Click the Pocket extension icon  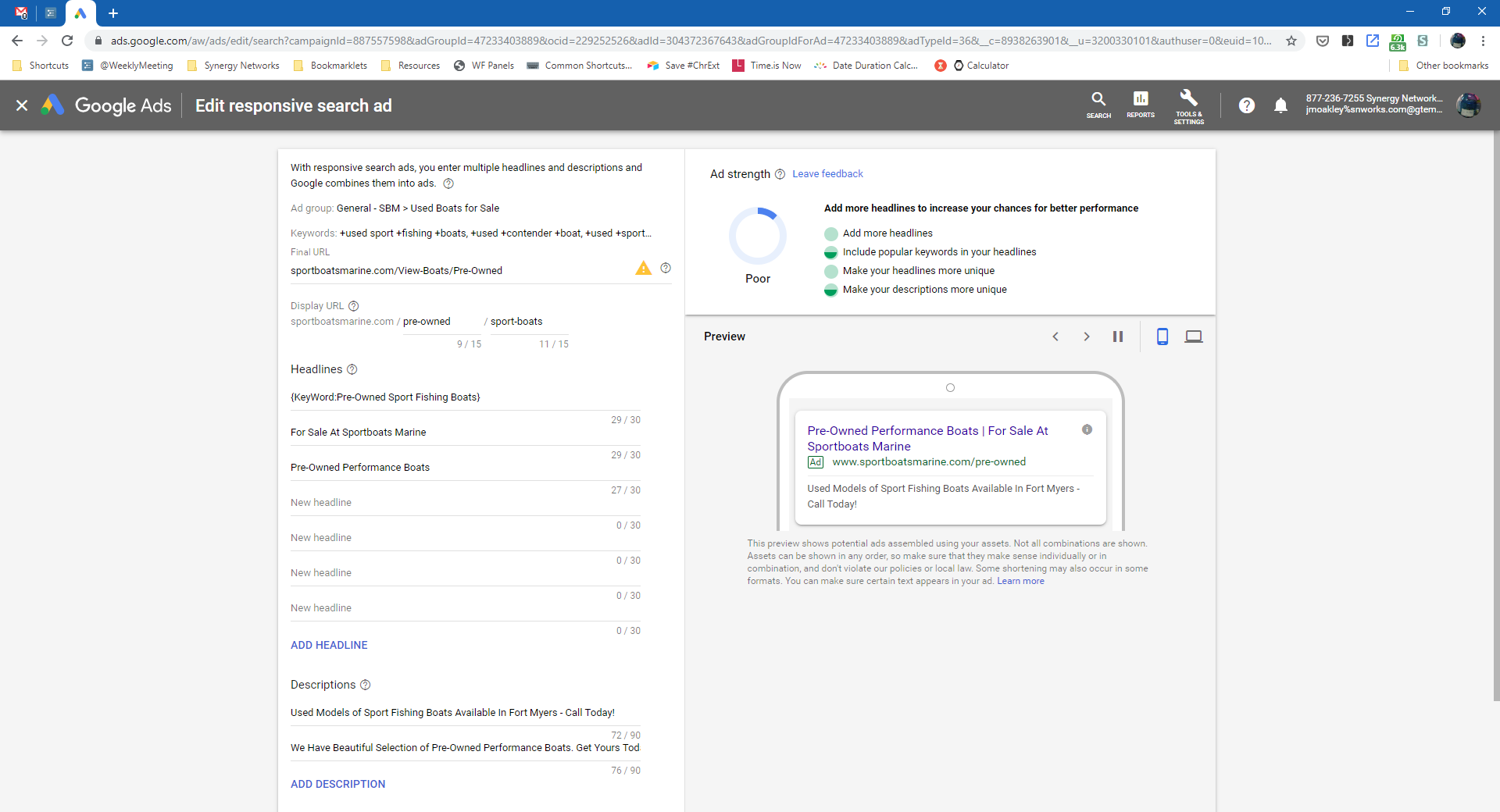[1323, 41]
